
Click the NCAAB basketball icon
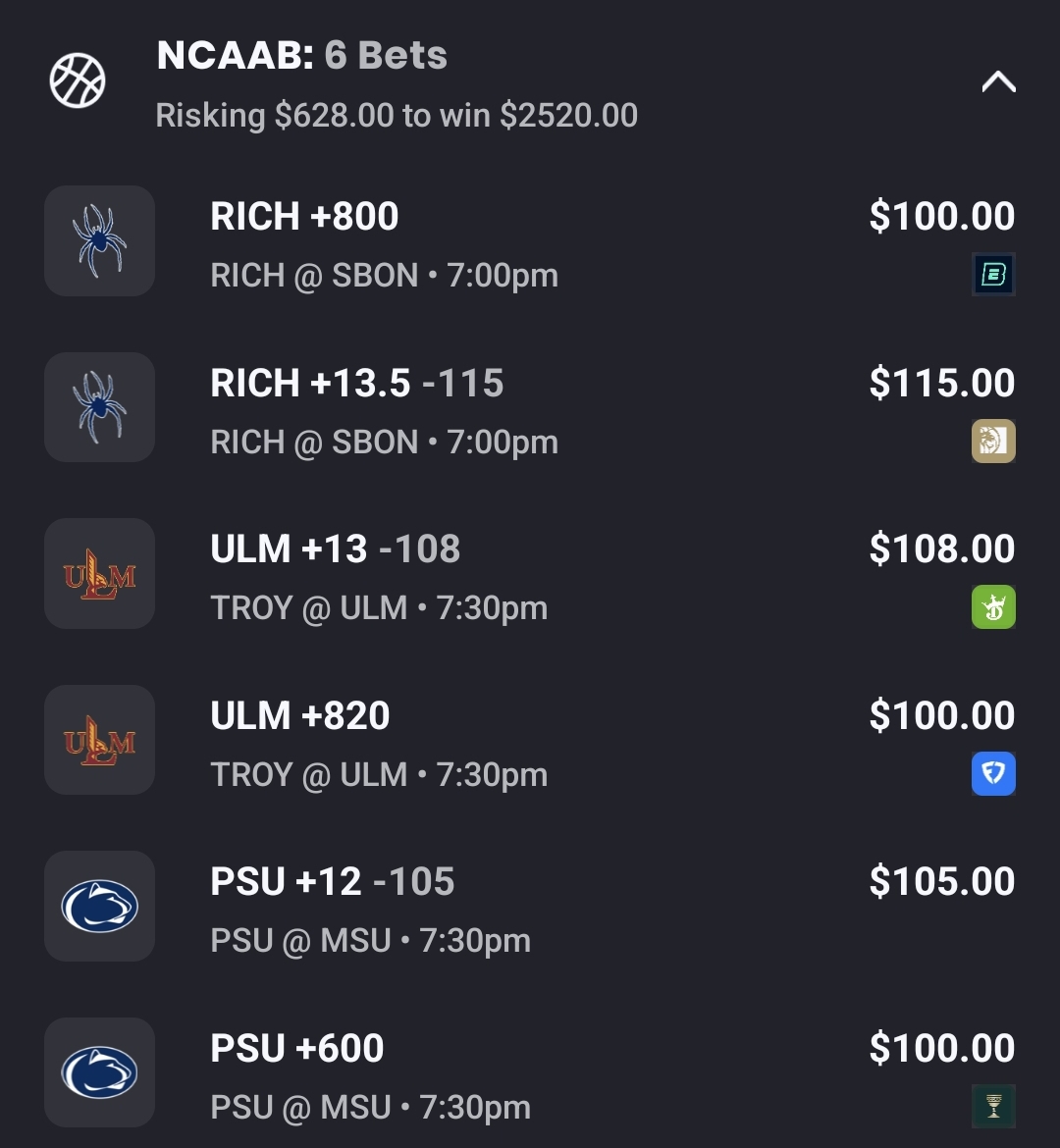tap(78, 80)
